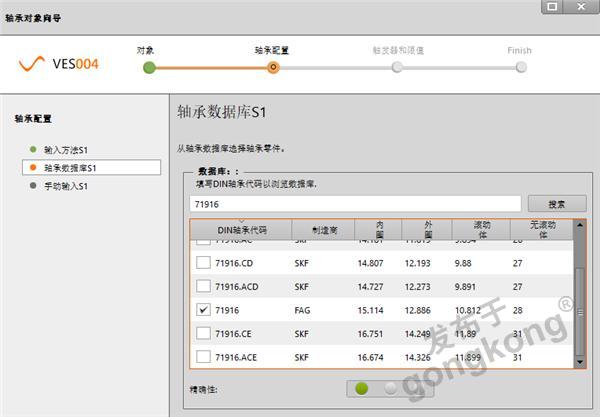Click the green 精确性 indicator
This screenshot has width=600, height=417.
click(x=362, y=388)
